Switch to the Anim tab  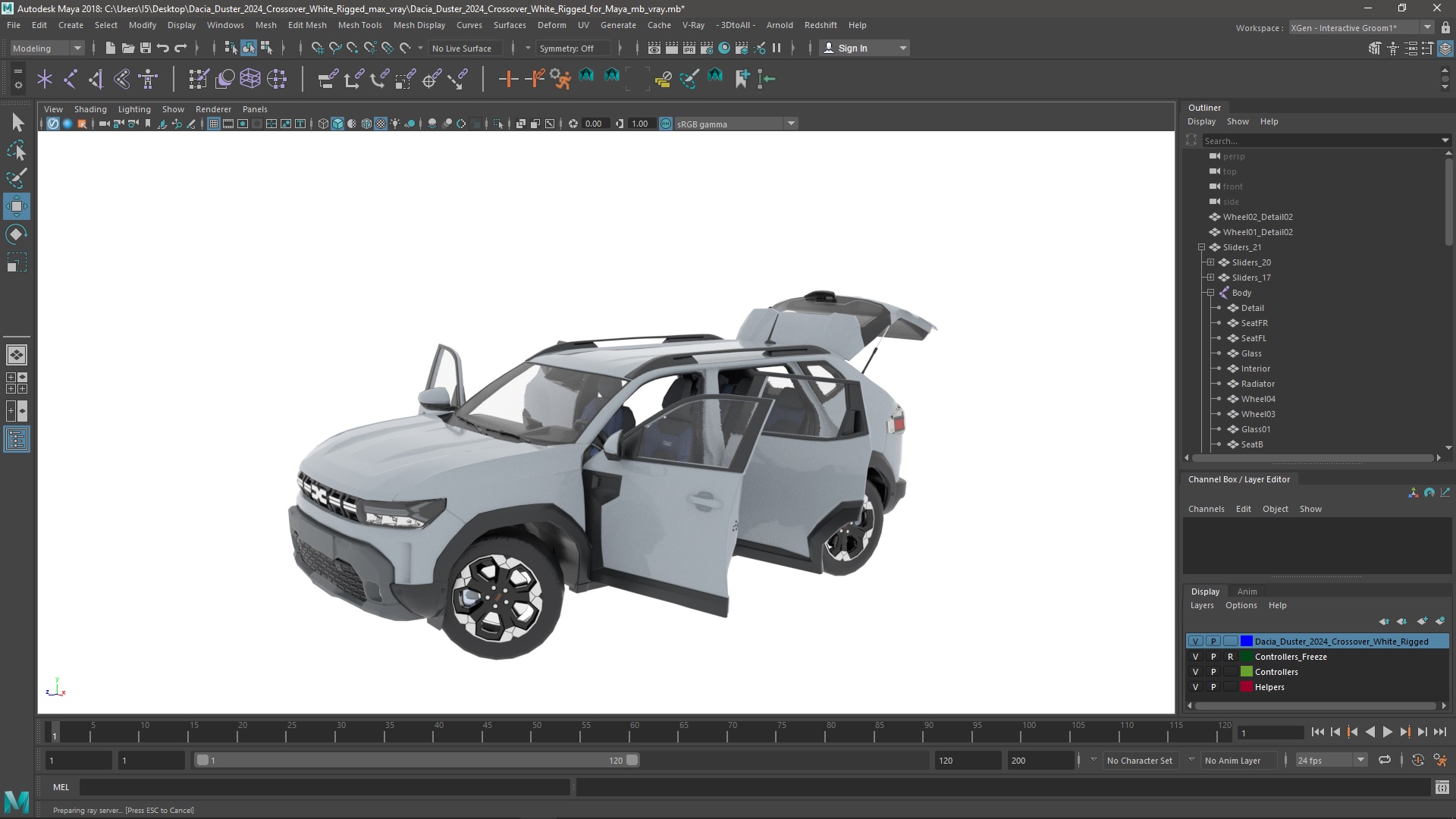coord(1247,591)
